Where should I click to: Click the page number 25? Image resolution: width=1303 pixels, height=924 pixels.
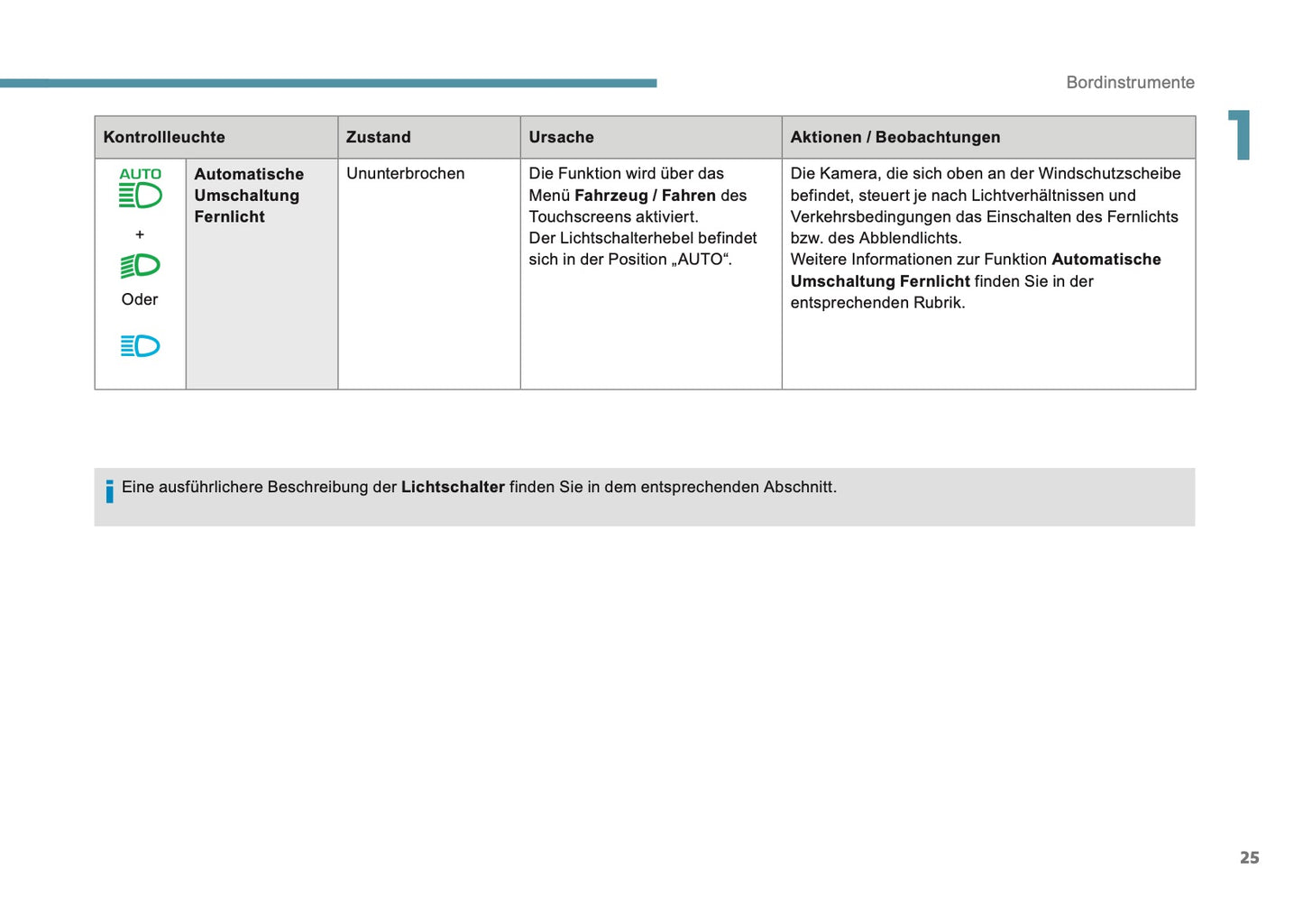point(1250,858)
